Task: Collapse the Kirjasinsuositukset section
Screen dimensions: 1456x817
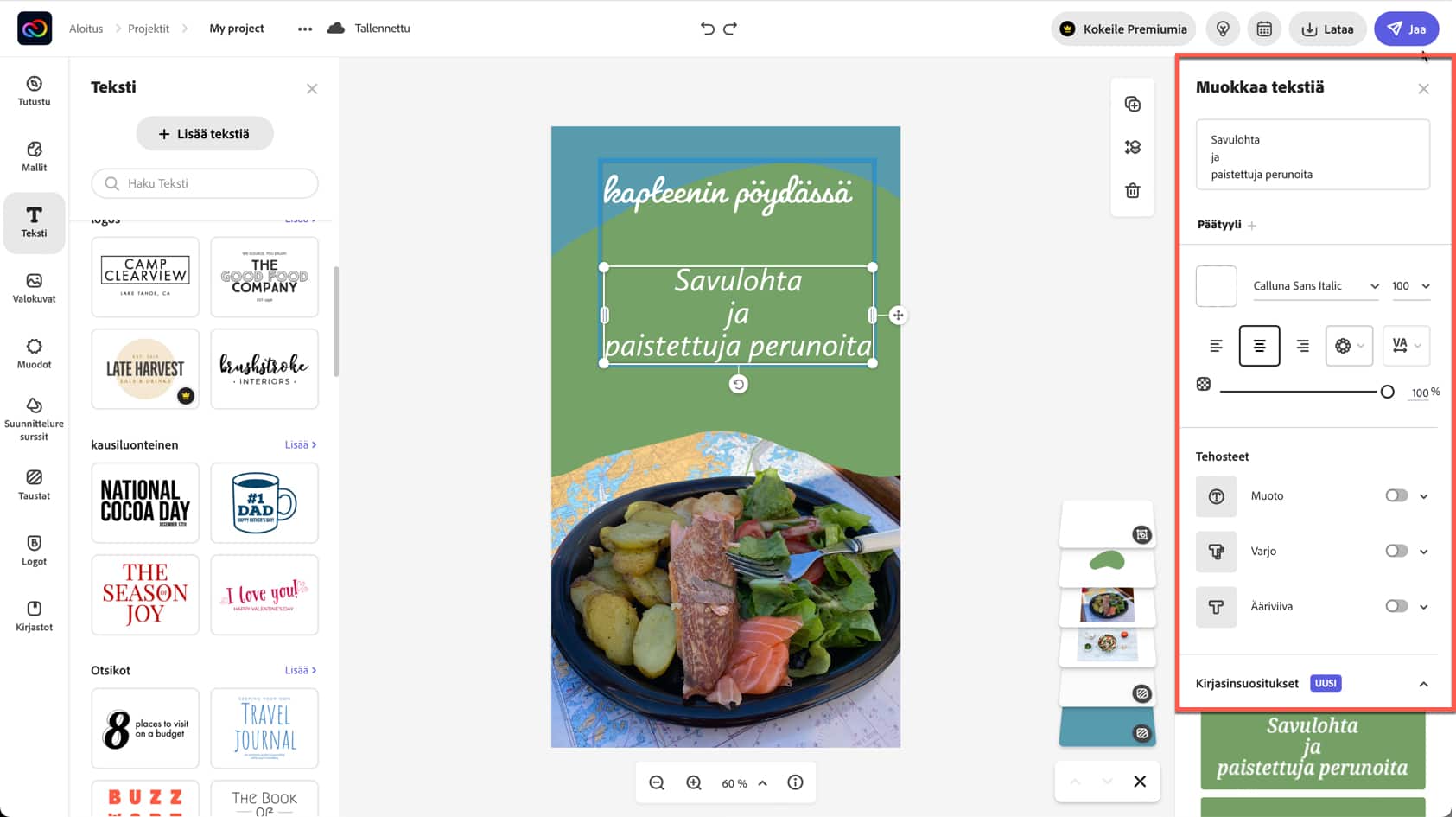Action: 1423,684
